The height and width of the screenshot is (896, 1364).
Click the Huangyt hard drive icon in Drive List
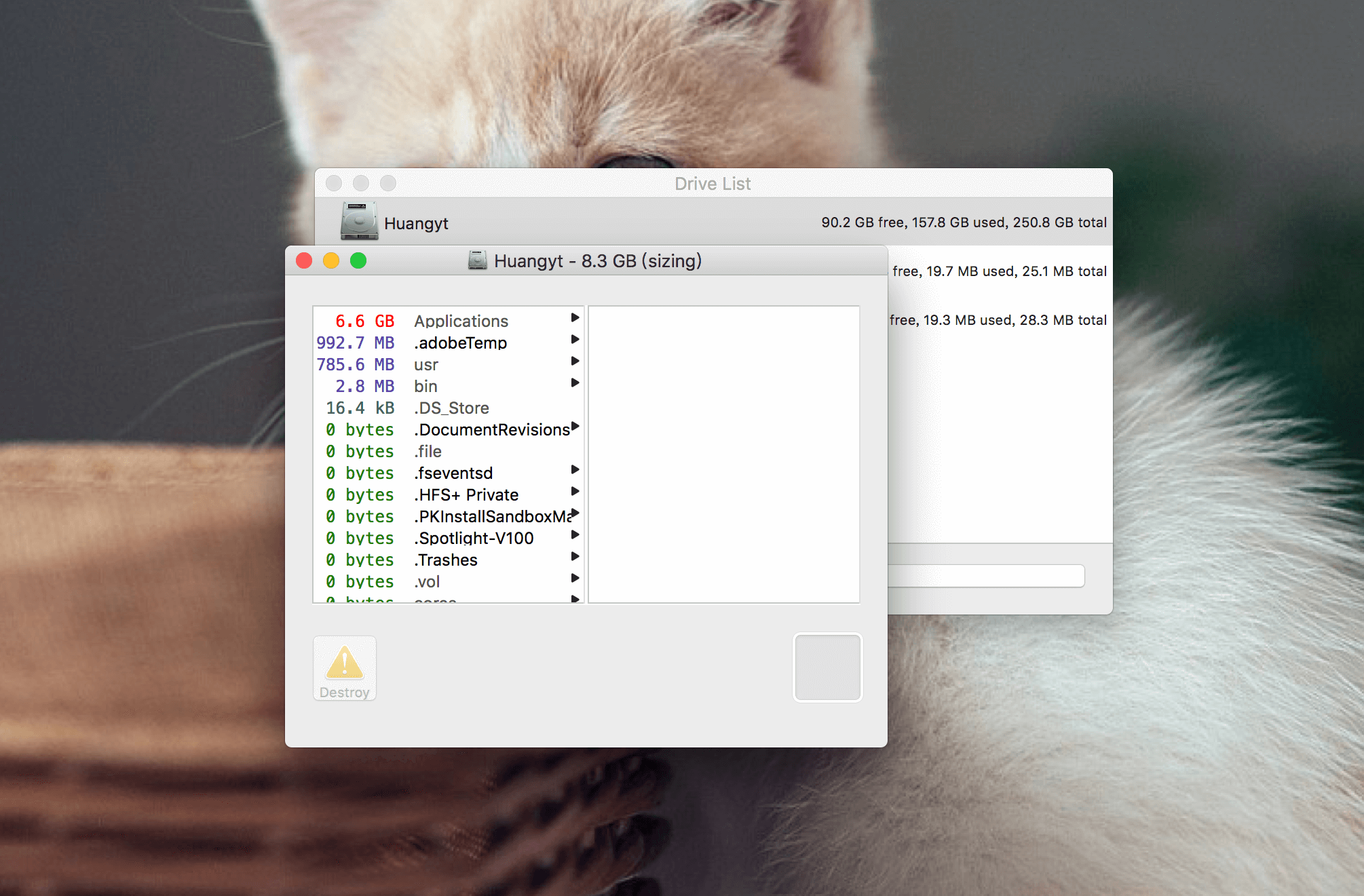[359, 221]
